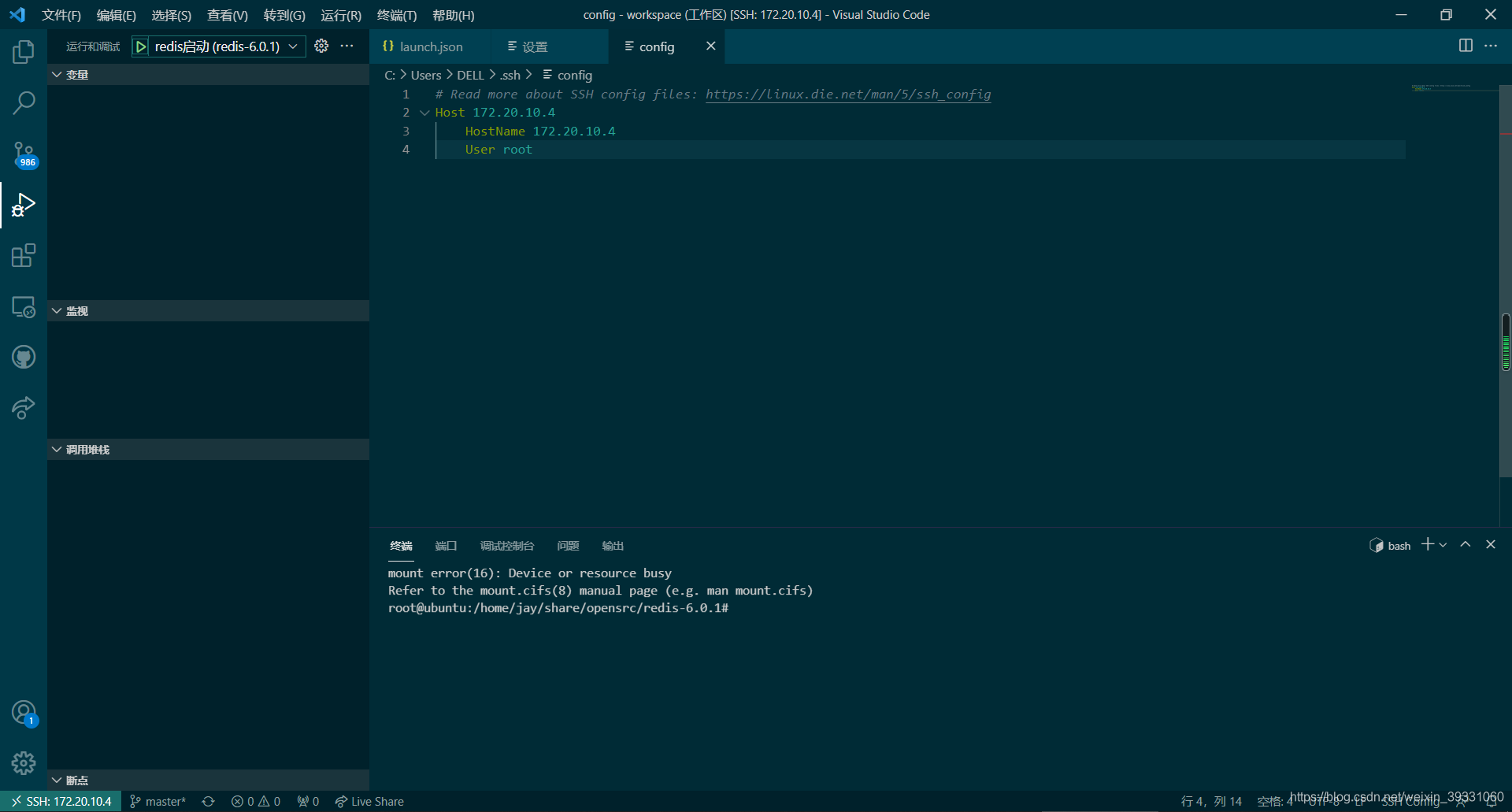Viewport: 1512px width, 812px height.
Task: Open the 编辑(E) menu
Action: (x=117, y=15)
